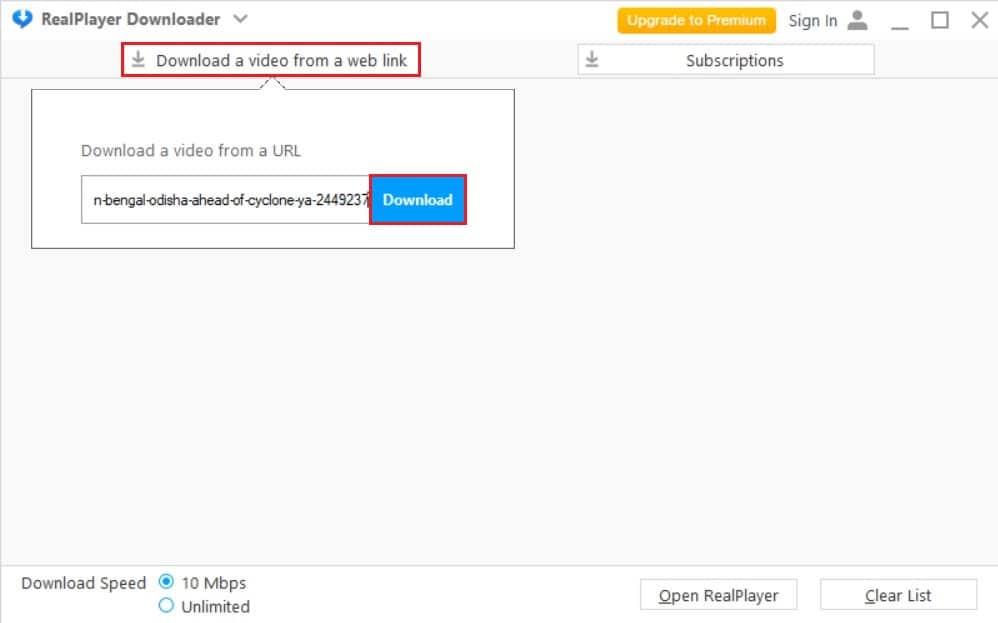
Task: Close the RealPlayer Downloader window
Action: click(980, 20)
